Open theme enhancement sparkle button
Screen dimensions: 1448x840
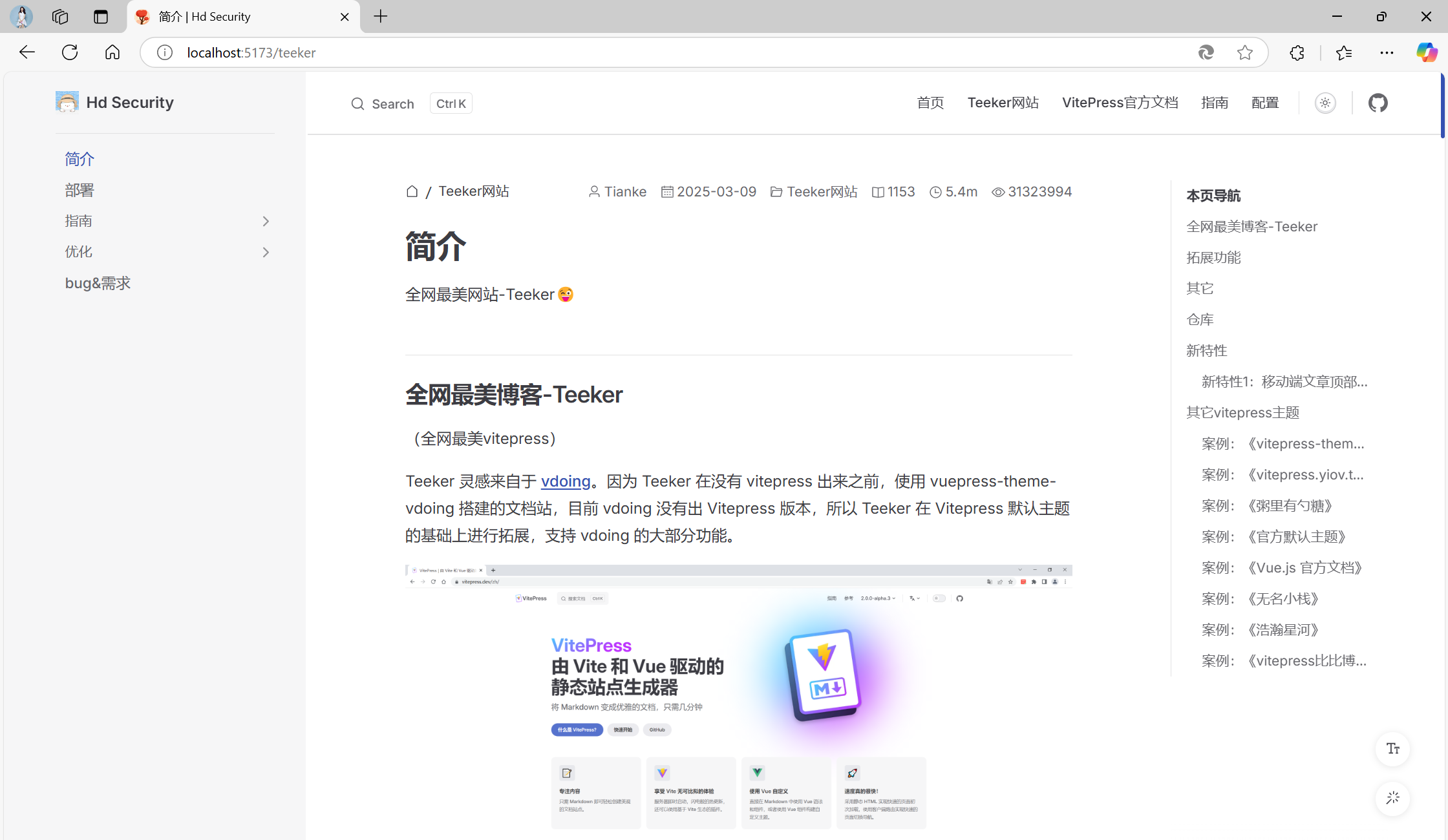tap(1393, 798)
